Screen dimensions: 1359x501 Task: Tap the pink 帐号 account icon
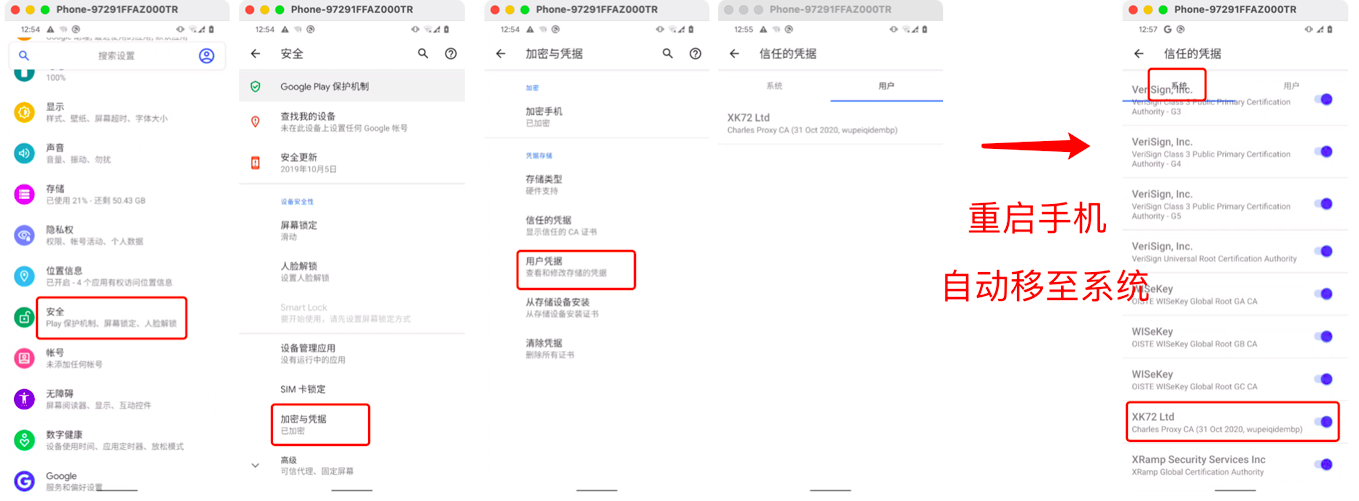[24, 358]
